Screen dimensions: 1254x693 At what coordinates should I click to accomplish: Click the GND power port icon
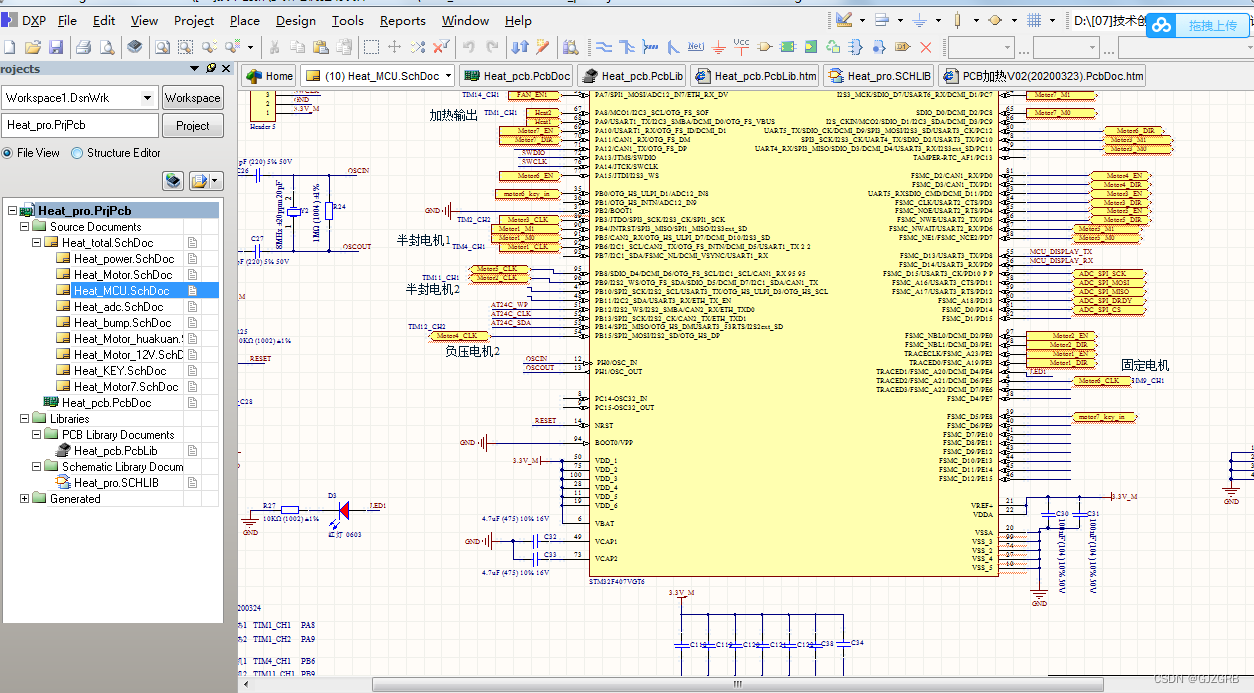click(x=719, y=47)
